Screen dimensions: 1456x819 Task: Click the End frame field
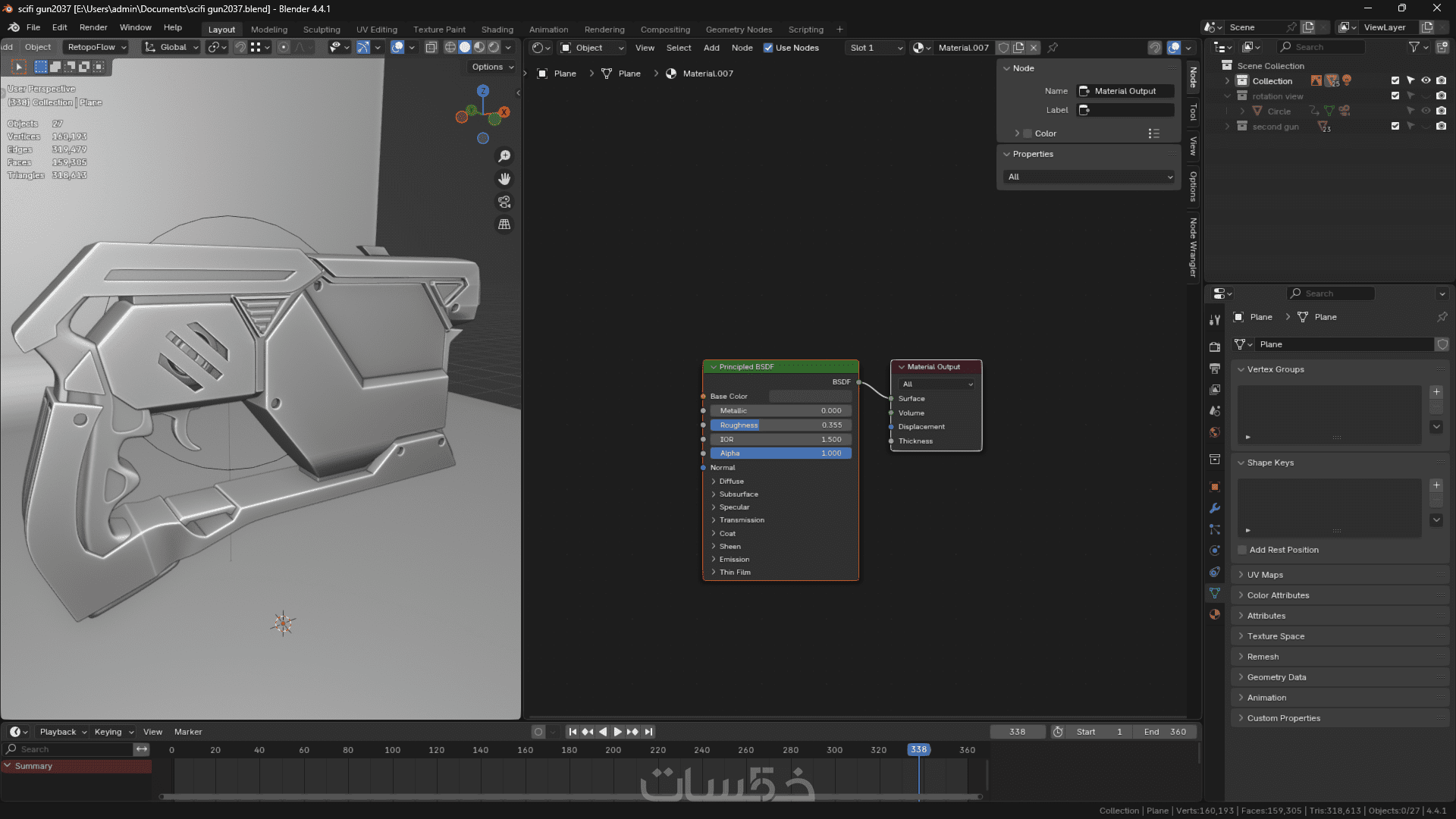tap(1165, 732)
